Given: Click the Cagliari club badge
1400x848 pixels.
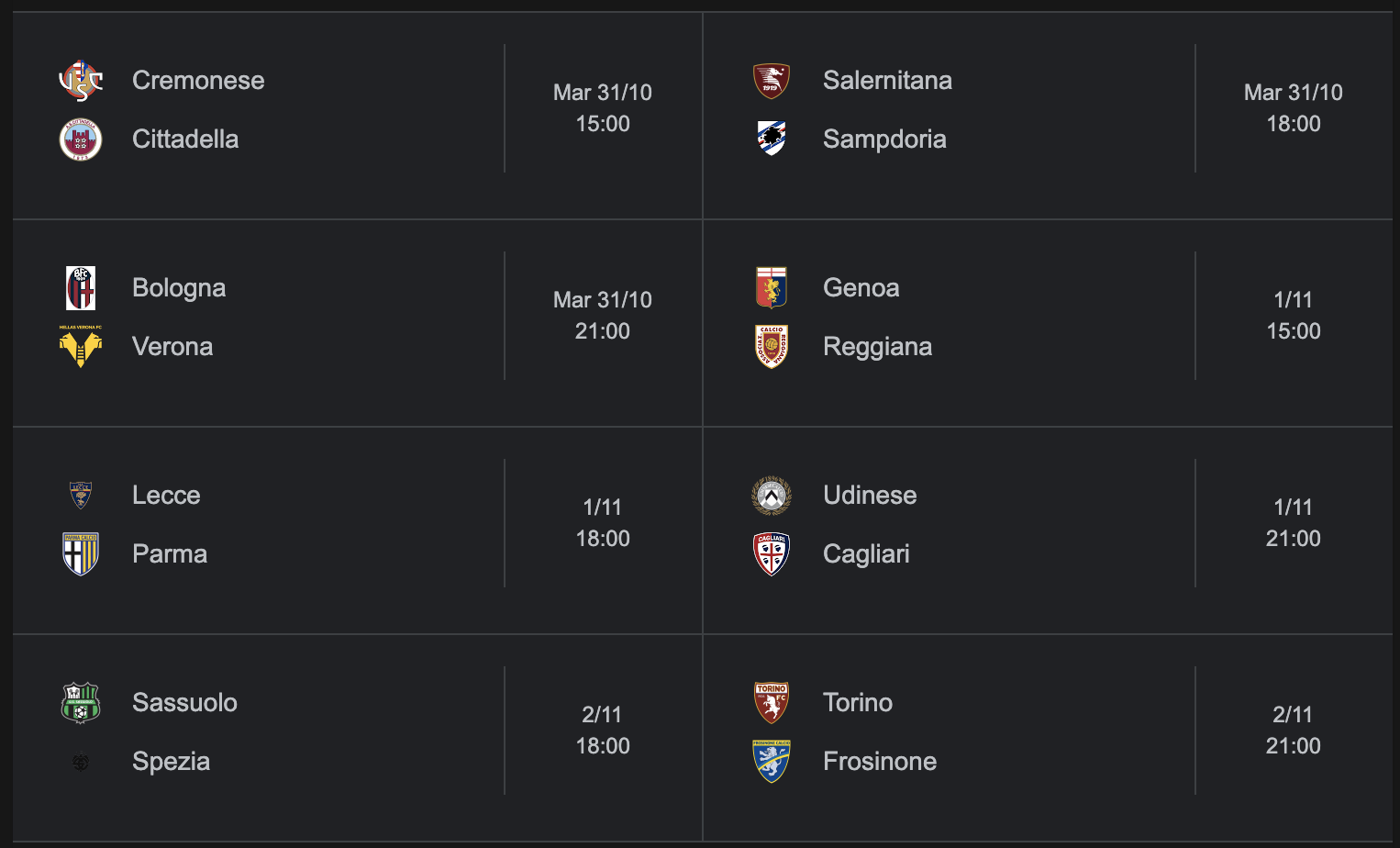Looking at the screenshot, I should (772, 554).
